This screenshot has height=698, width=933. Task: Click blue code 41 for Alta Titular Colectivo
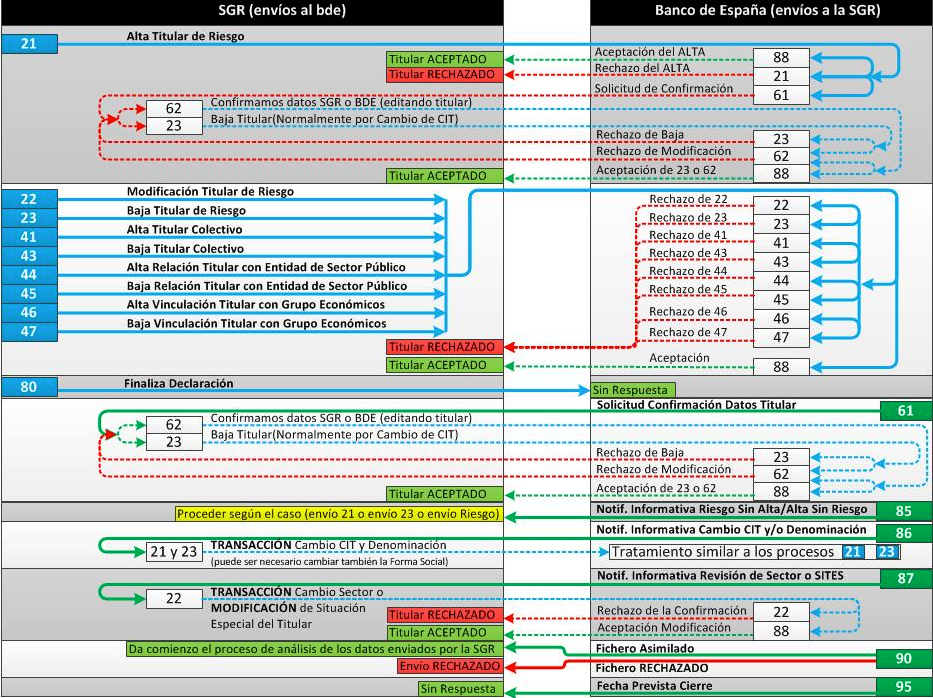[29, 237]
